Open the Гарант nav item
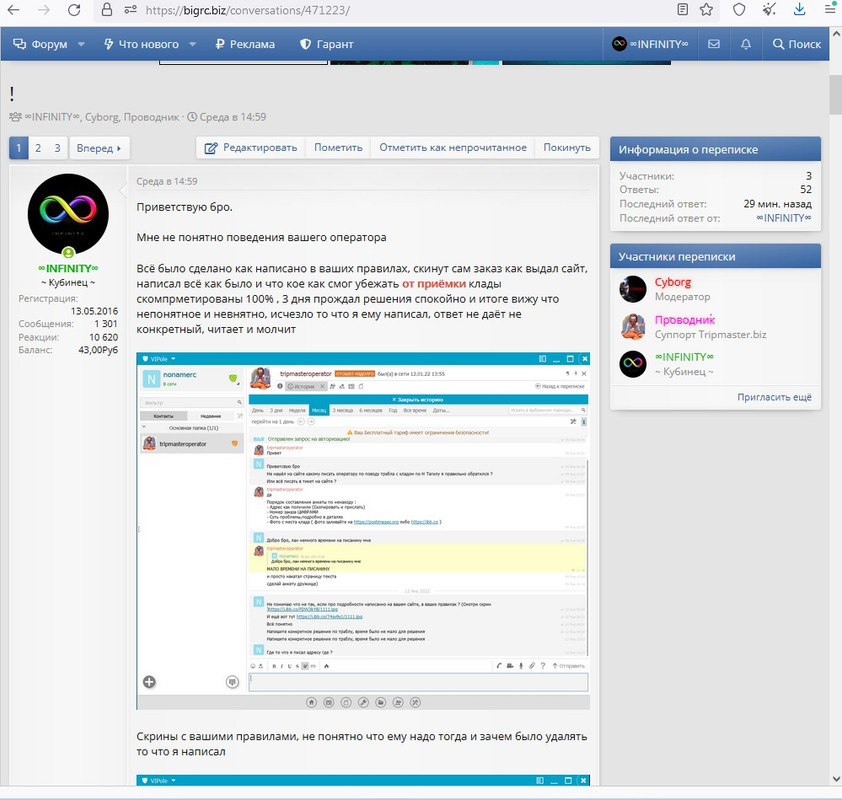The width and height of the screenshot is (842, 800). [326, 44]
